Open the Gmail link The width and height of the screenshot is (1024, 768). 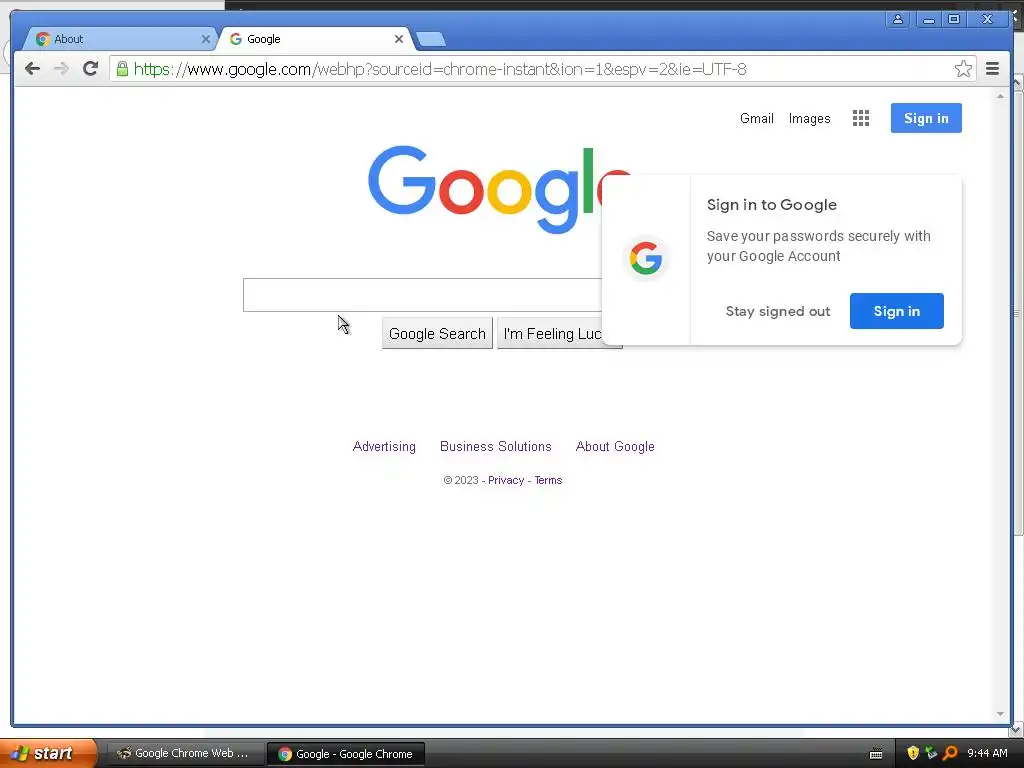click(756, 118)
